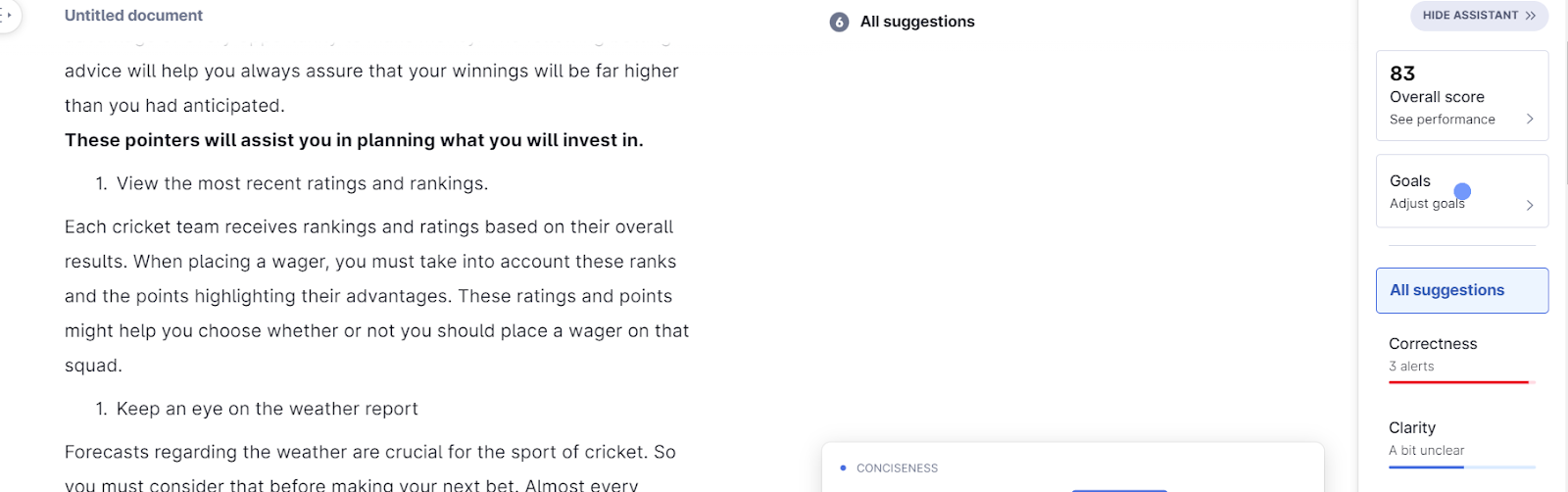
Task: Hide the assistant panel
Action: pyautogui.click(x=1478, y=16)
